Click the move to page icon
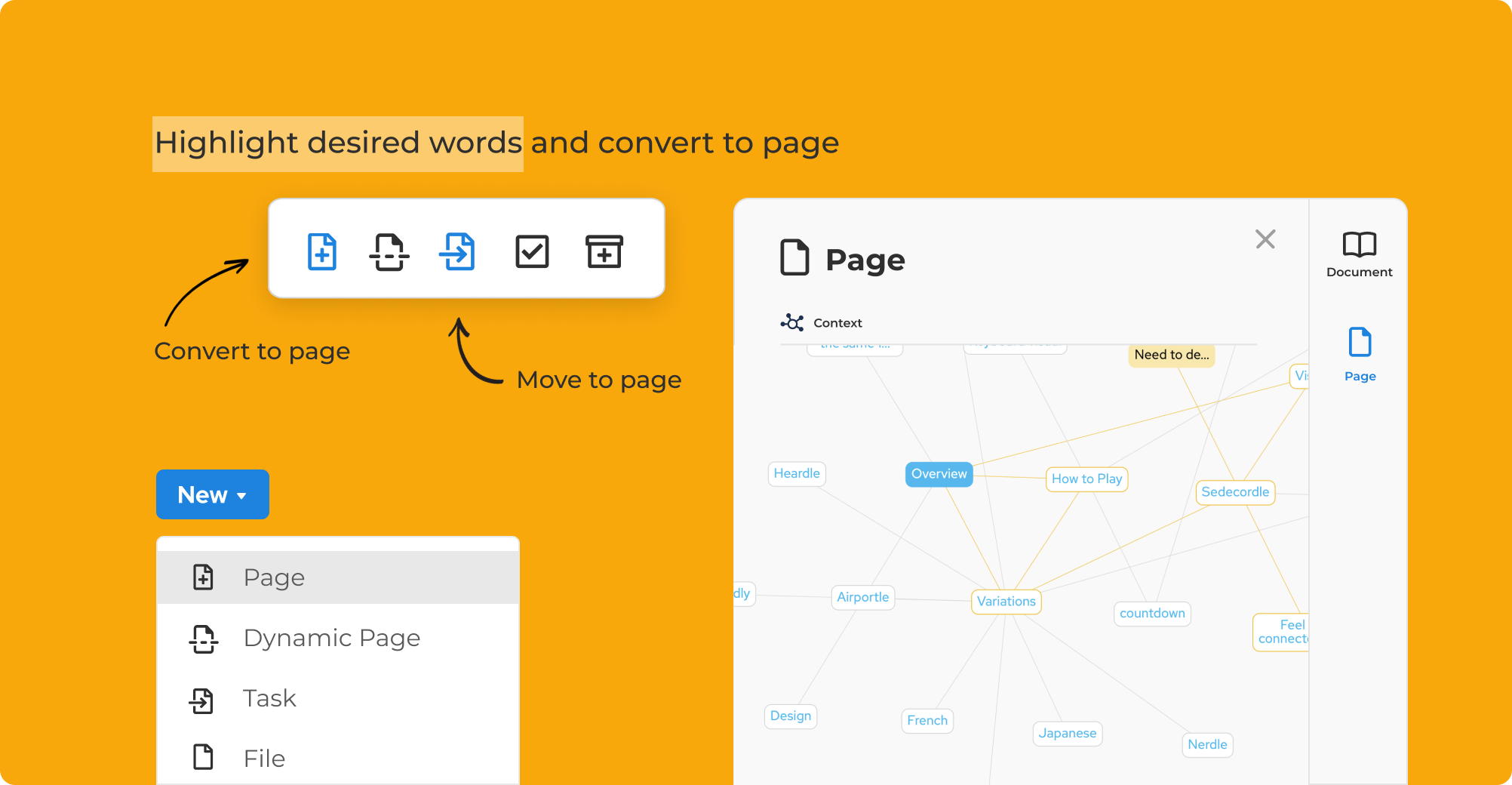This screenshot has width=1512, height=785. click(x=457, y=251)
